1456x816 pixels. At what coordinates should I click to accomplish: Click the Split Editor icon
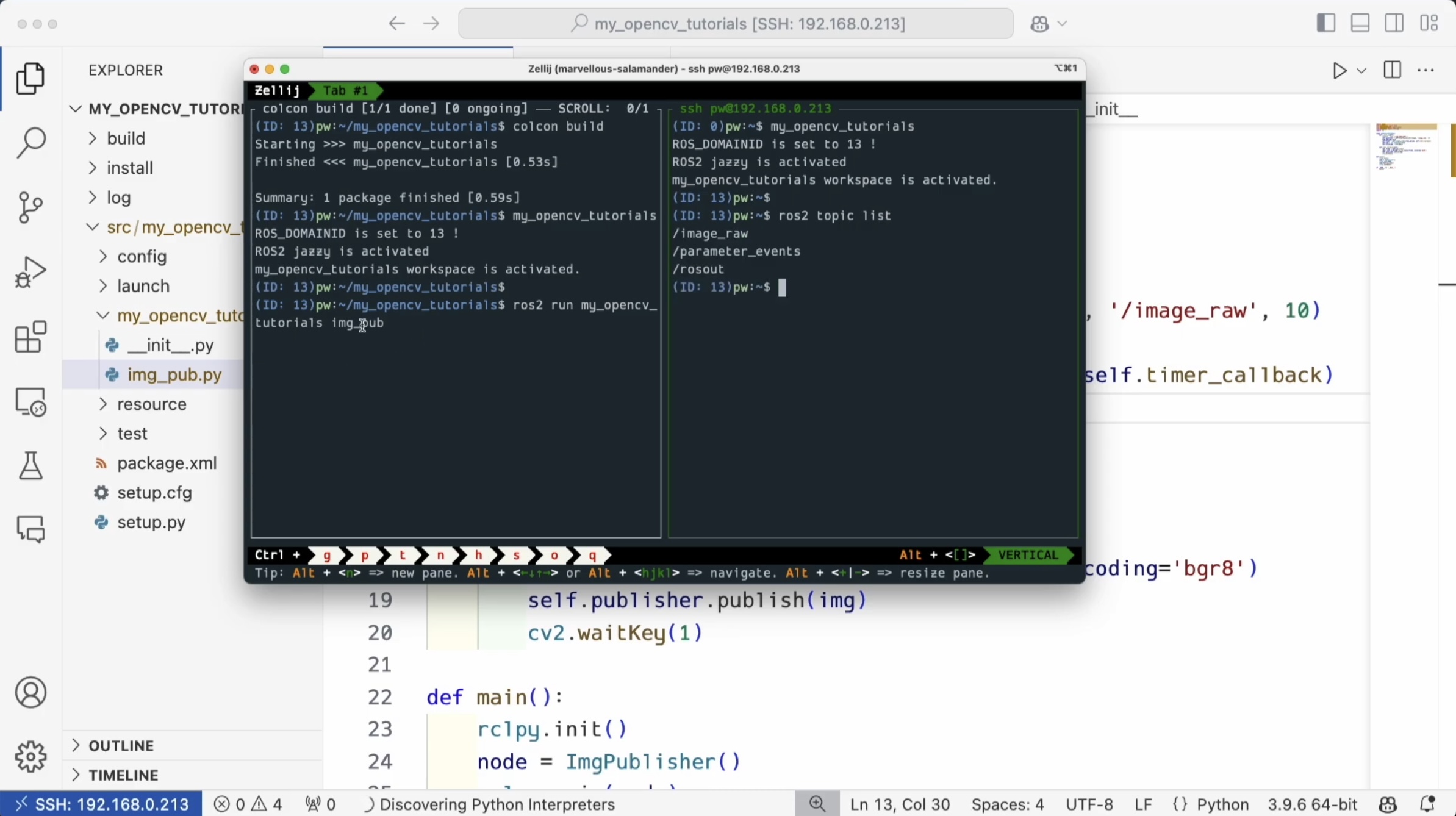pyautogui.click(x=1392, y=71)
